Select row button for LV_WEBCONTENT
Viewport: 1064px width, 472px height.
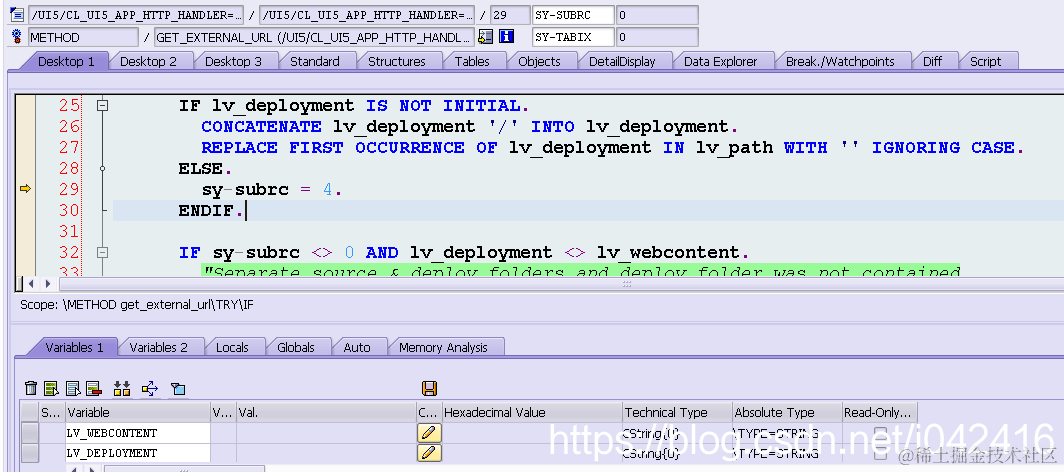tap(30, 433)
